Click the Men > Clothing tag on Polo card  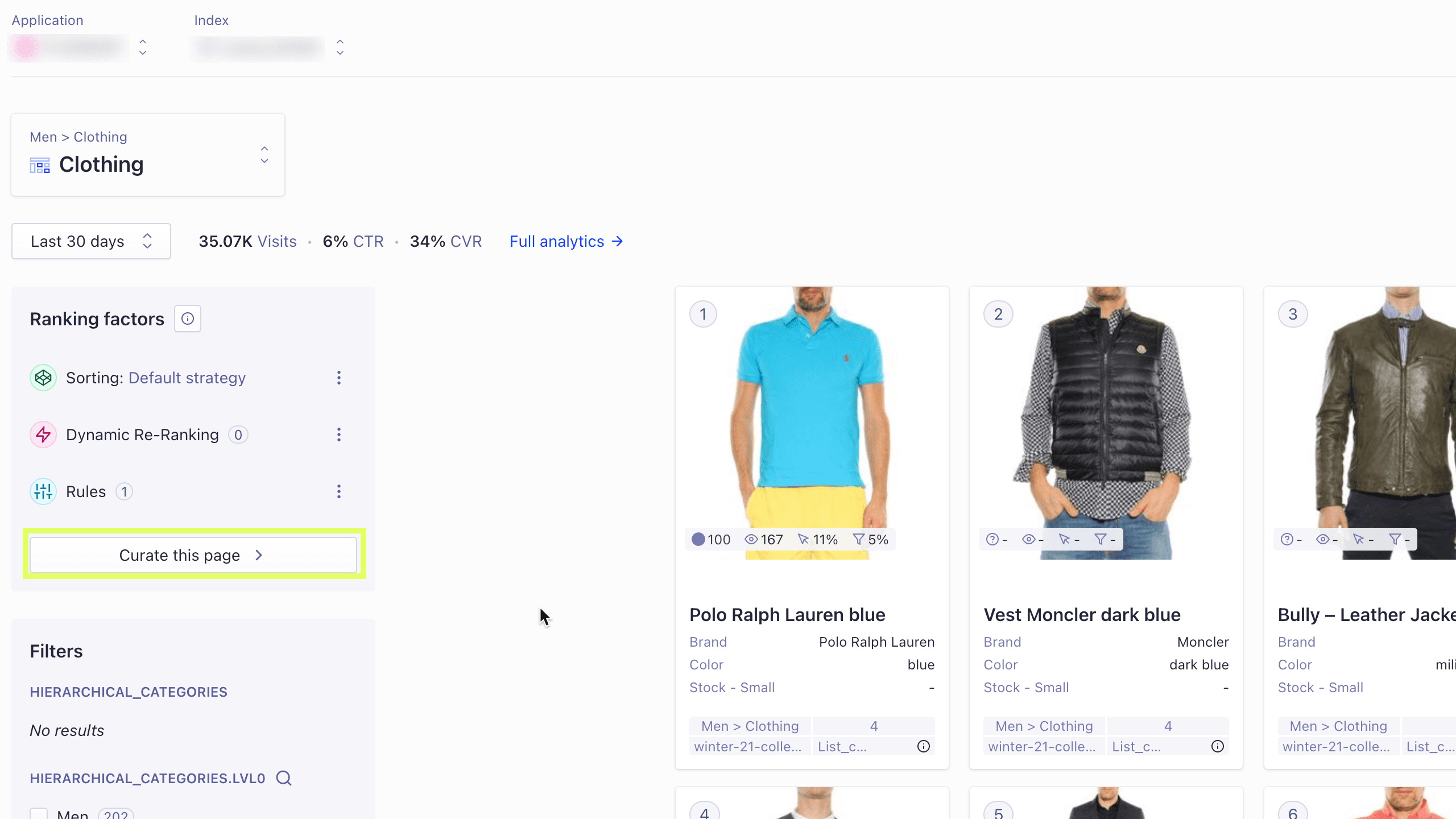click(750, 726)
